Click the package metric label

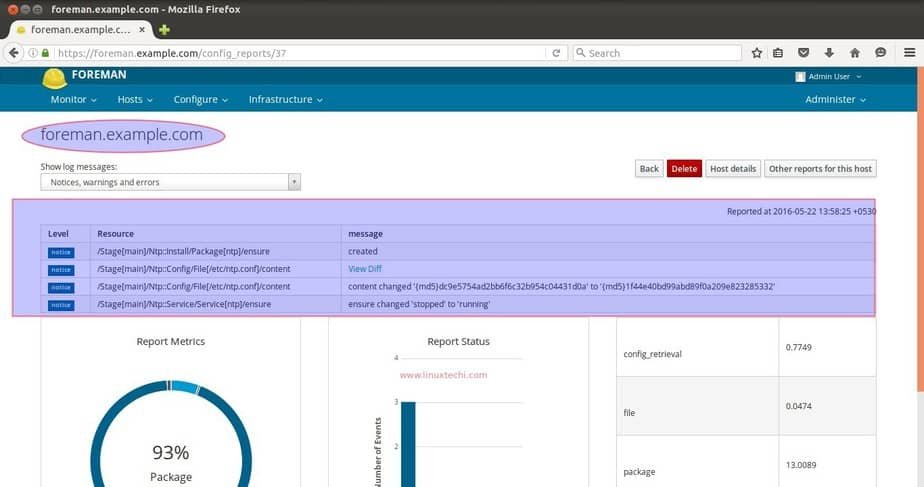(x=639, y=472)
